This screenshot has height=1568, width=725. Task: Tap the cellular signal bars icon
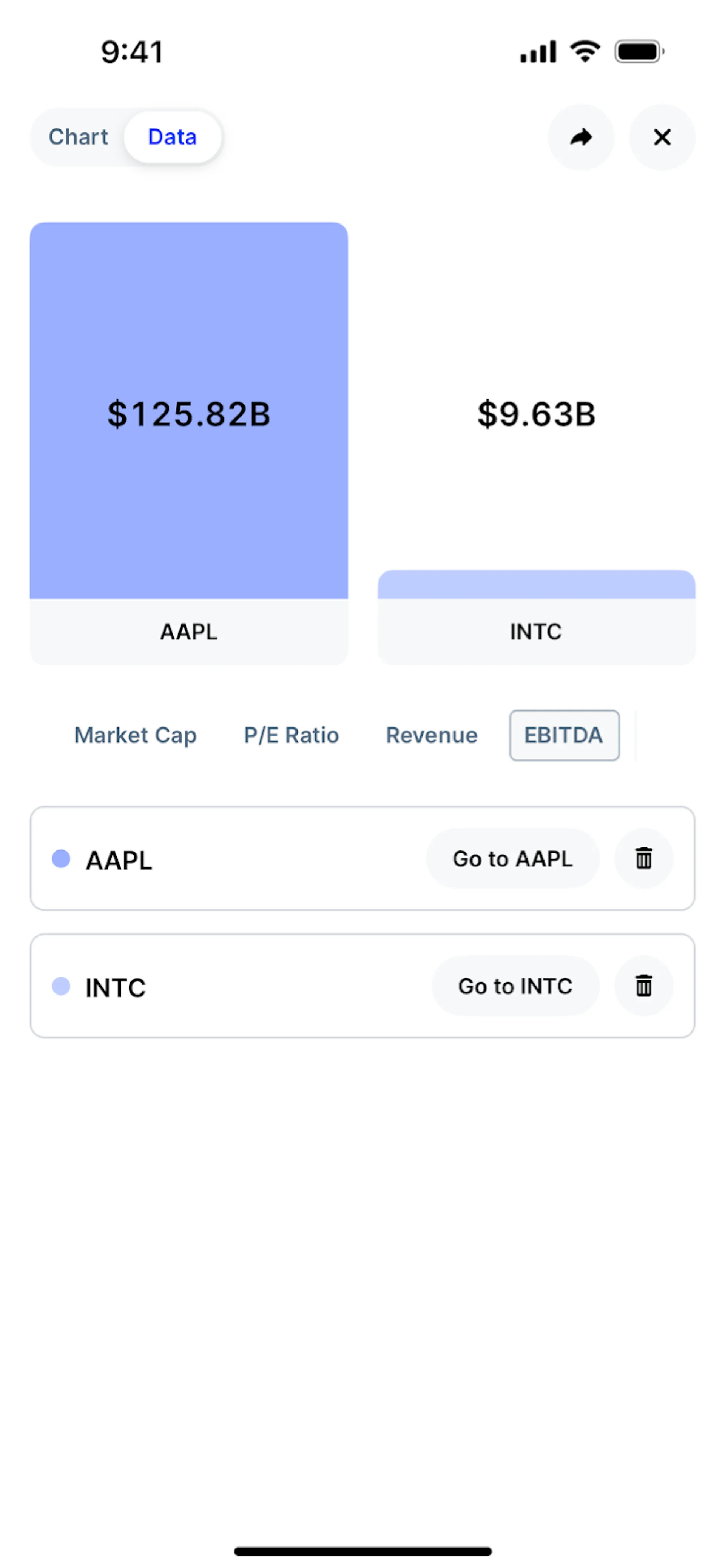(537, 52)
